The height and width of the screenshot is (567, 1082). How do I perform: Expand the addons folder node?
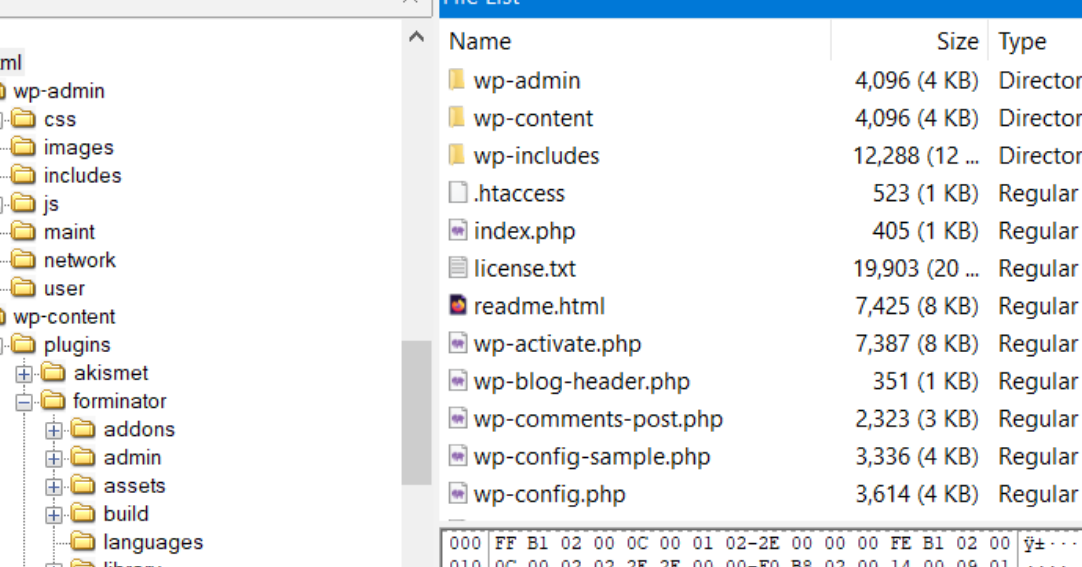[54, 430]
